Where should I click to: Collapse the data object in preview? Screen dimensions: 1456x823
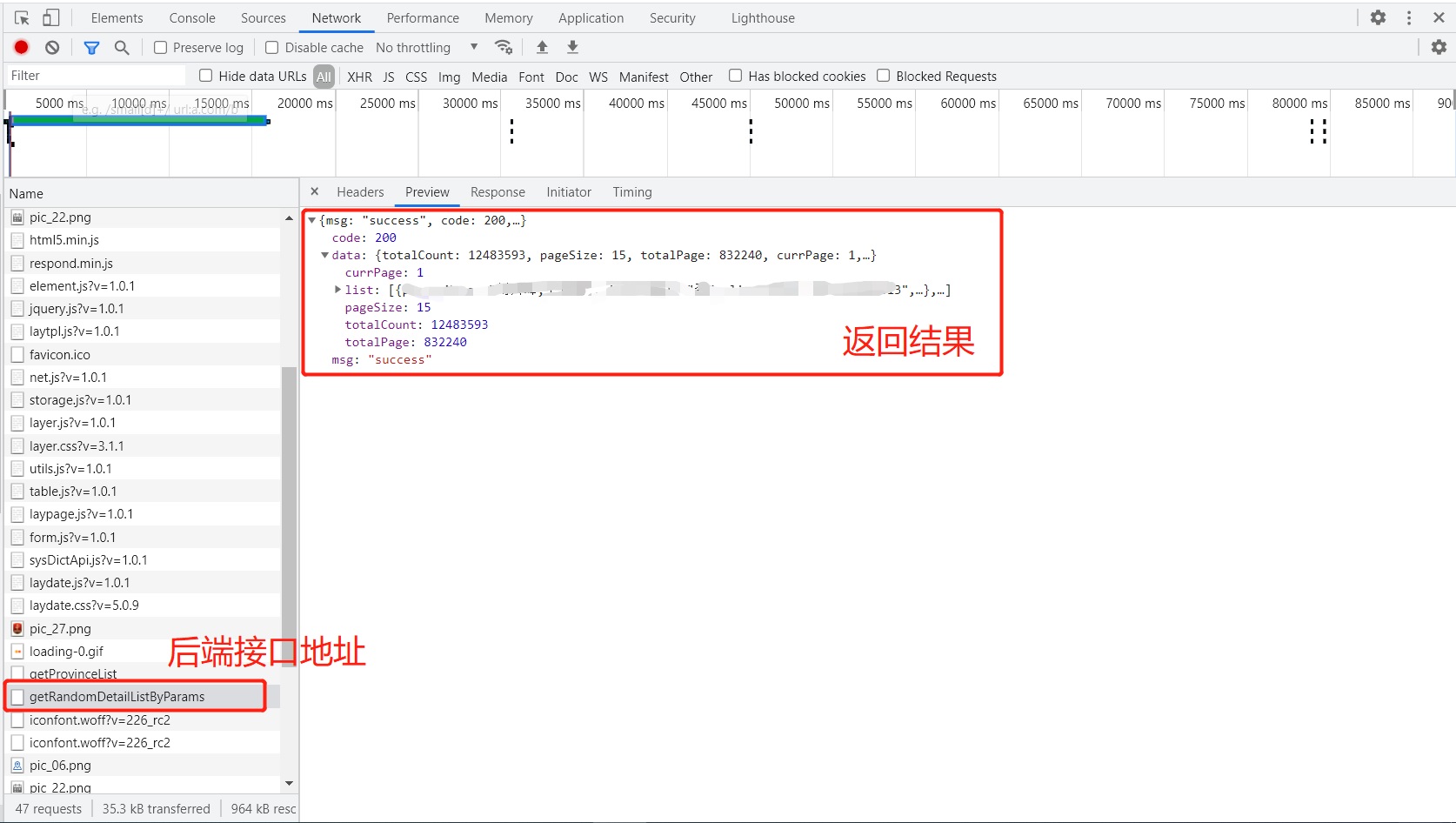coord(324,255)
